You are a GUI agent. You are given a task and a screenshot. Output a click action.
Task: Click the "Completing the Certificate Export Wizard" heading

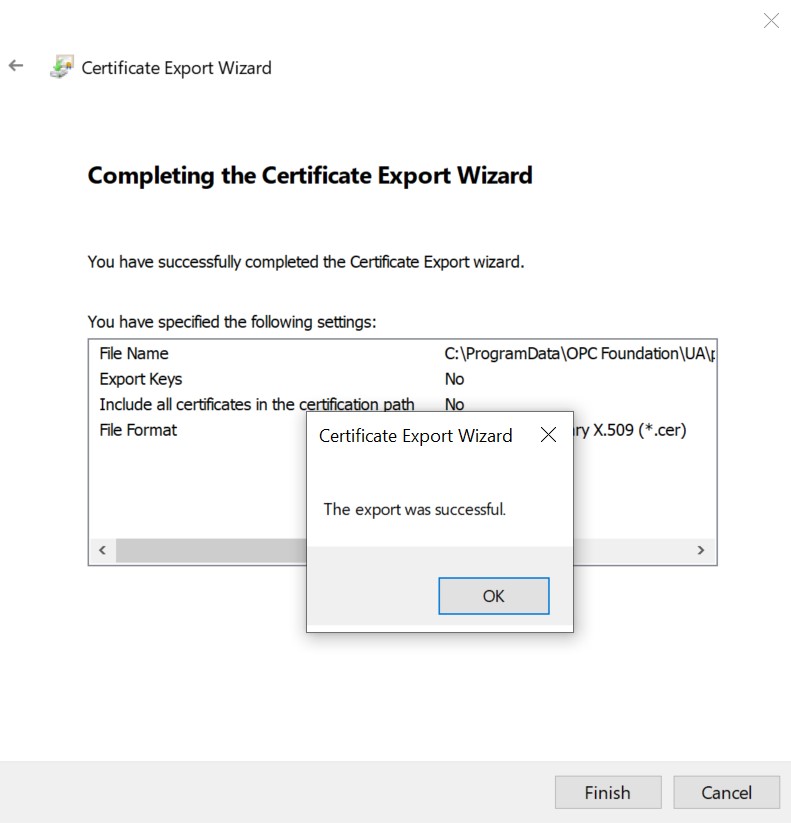tap(310, 175)
